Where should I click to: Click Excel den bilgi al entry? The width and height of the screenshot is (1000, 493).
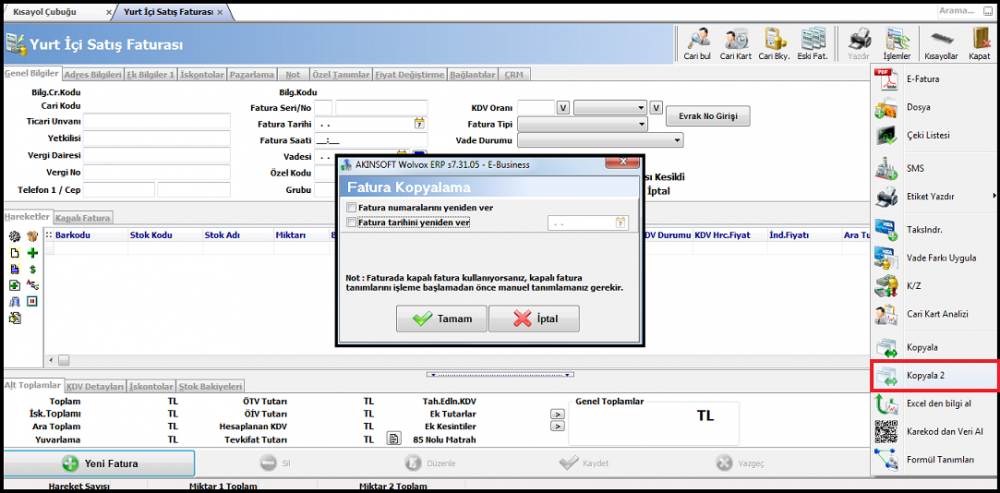934,404
